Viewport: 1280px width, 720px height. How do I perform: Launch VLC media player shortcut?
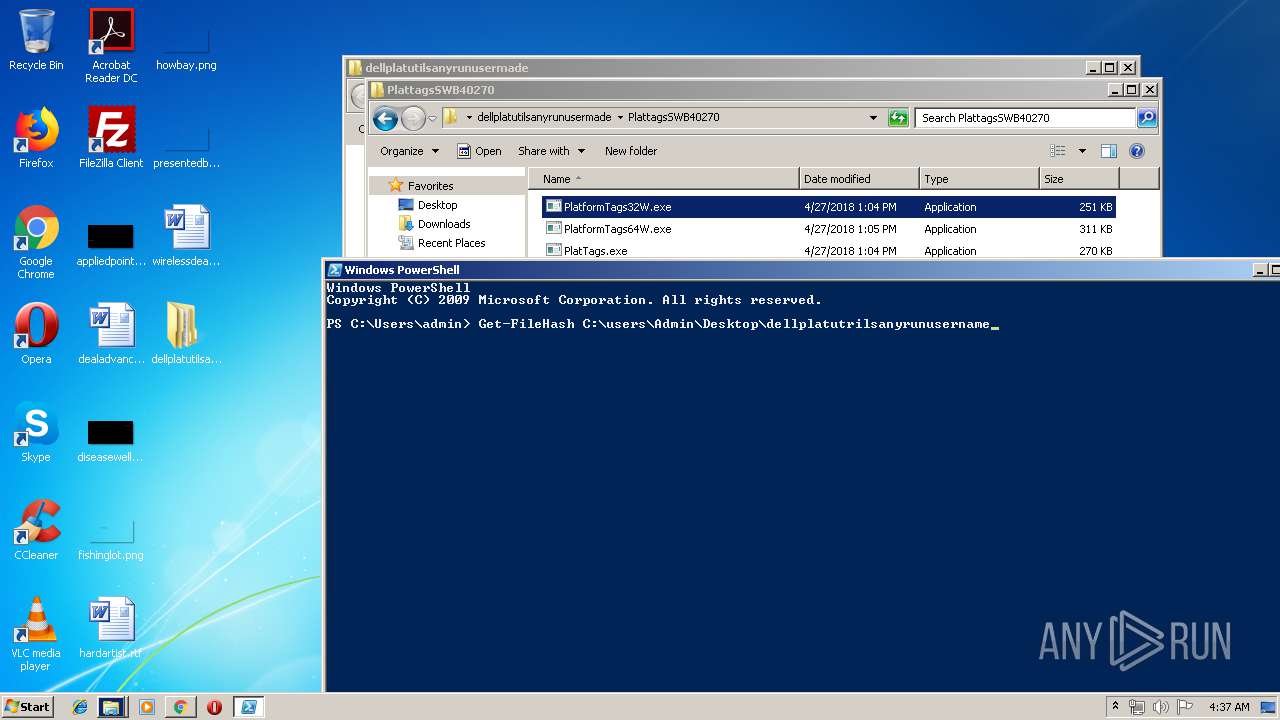(x=36, y=634)
